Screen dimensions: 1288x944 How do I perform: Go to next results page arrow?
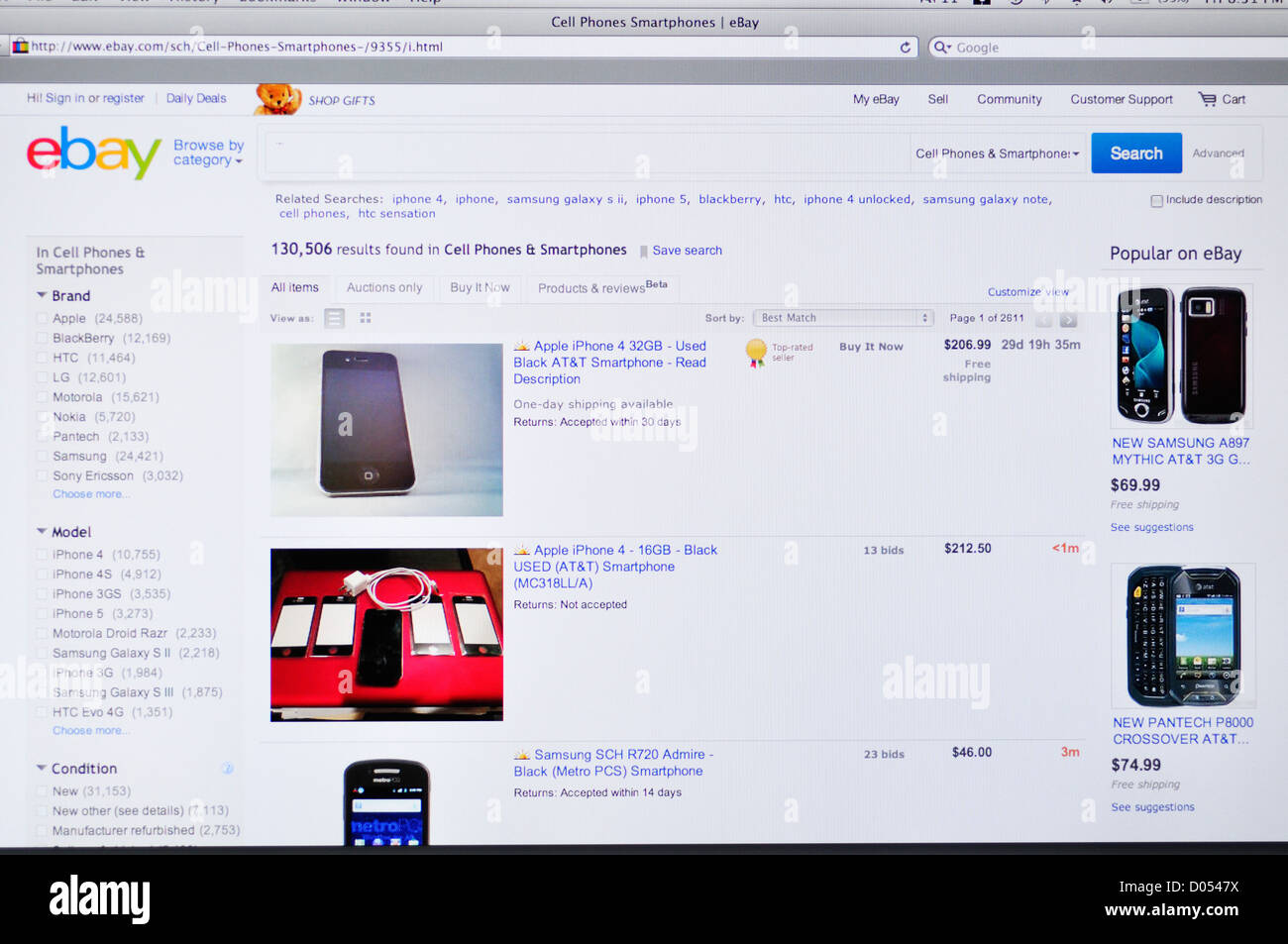pos(1068,319)
